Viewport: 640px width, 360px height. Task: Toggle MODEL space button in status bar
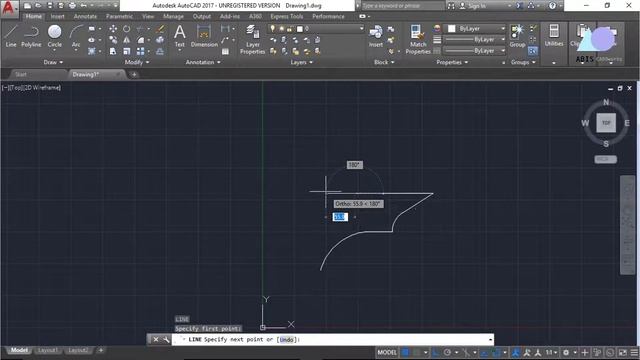click(x=387, y=352)
